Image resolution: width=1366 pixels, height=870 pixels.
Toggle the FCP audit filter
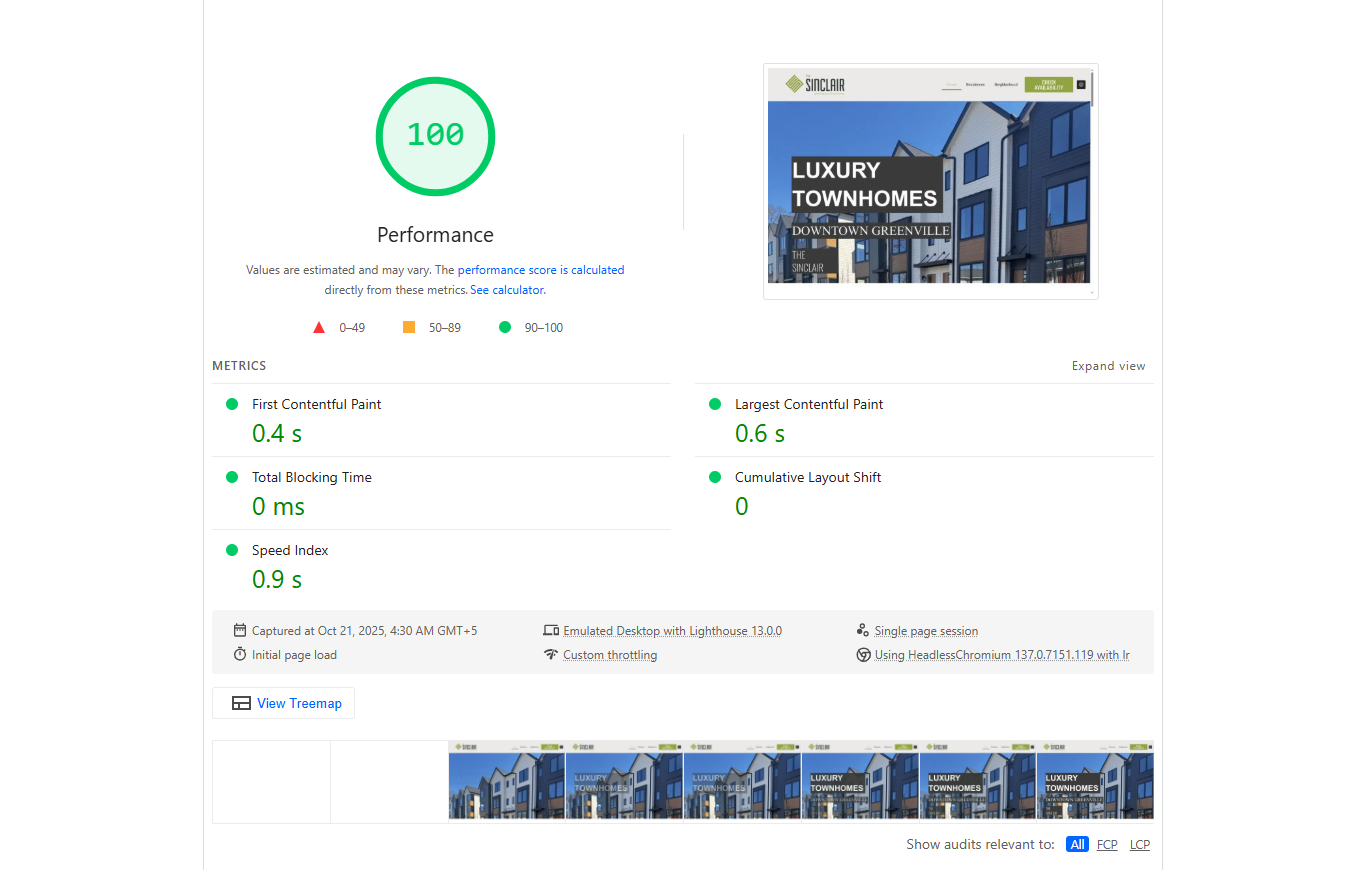tap(1107, 844)
